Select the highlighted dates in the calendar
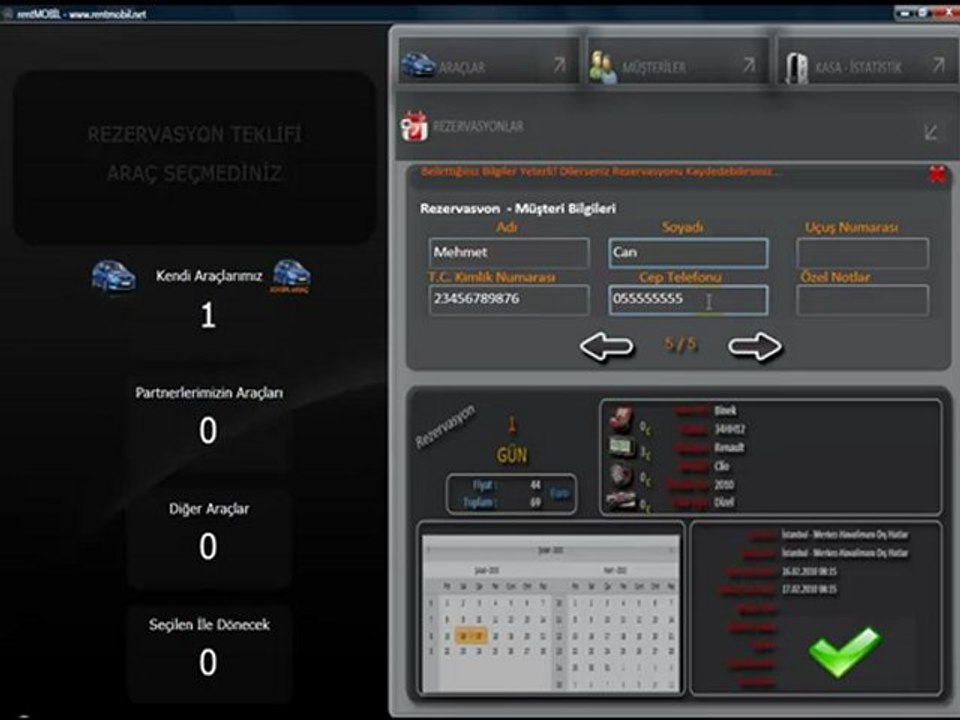The height and width of the screenshot is (720, 960). [x=471, y=637]
